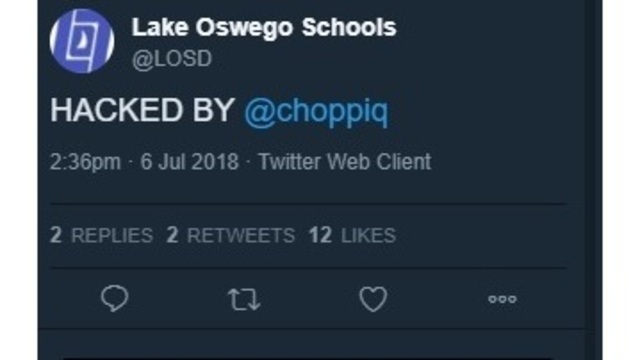Open the 6 Jul 2018 date link
Screen dimensions: 640x360
[189, 162]
